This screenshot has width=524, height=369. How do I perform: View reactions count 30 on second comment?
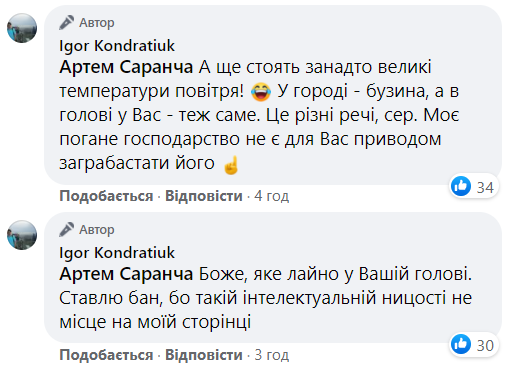pyautogui.click(x=485, y=346)
